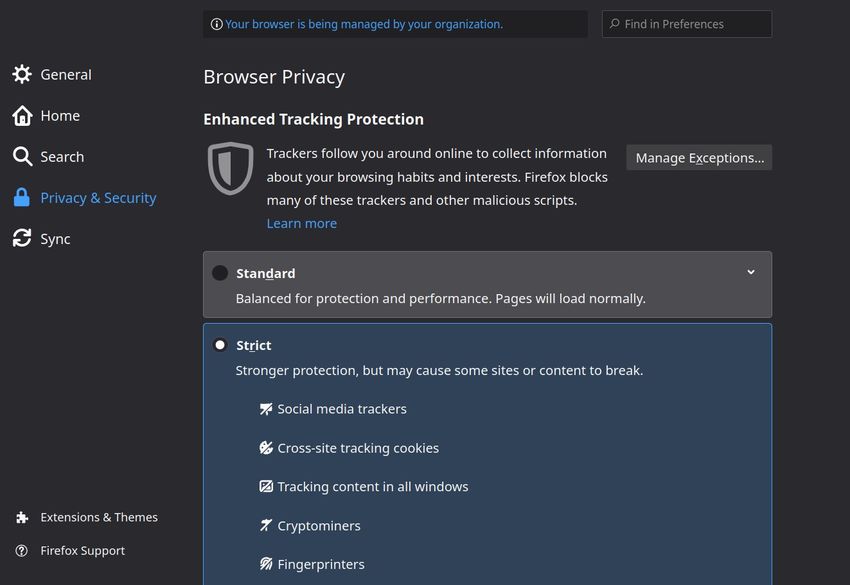Click the Firefox Support question mark icon
The image size is (850, 585).
coord(22,551)
